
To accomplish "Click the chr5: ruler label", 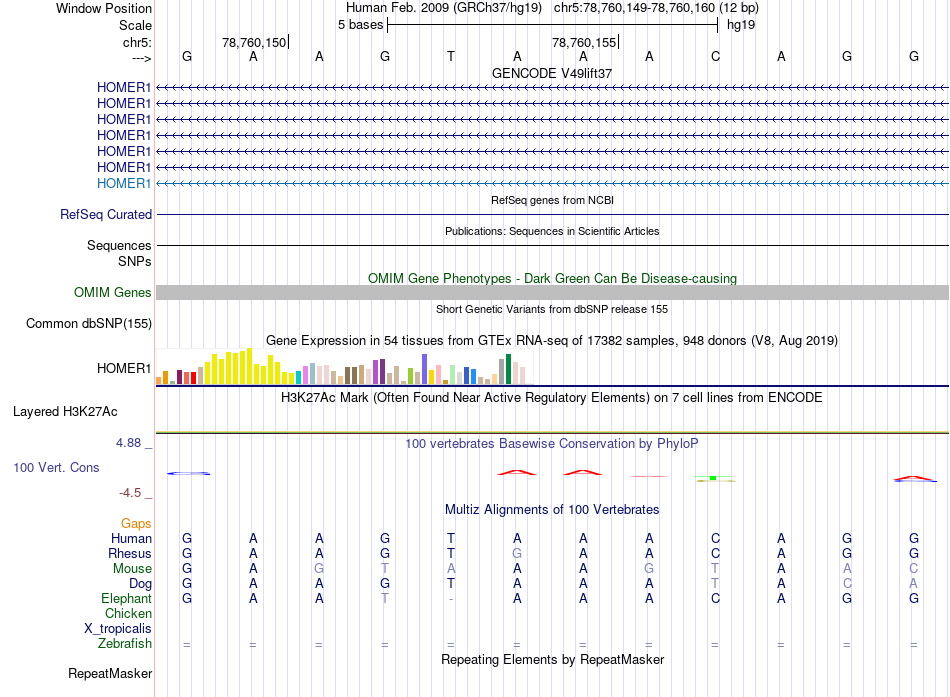I will (137, 42).
